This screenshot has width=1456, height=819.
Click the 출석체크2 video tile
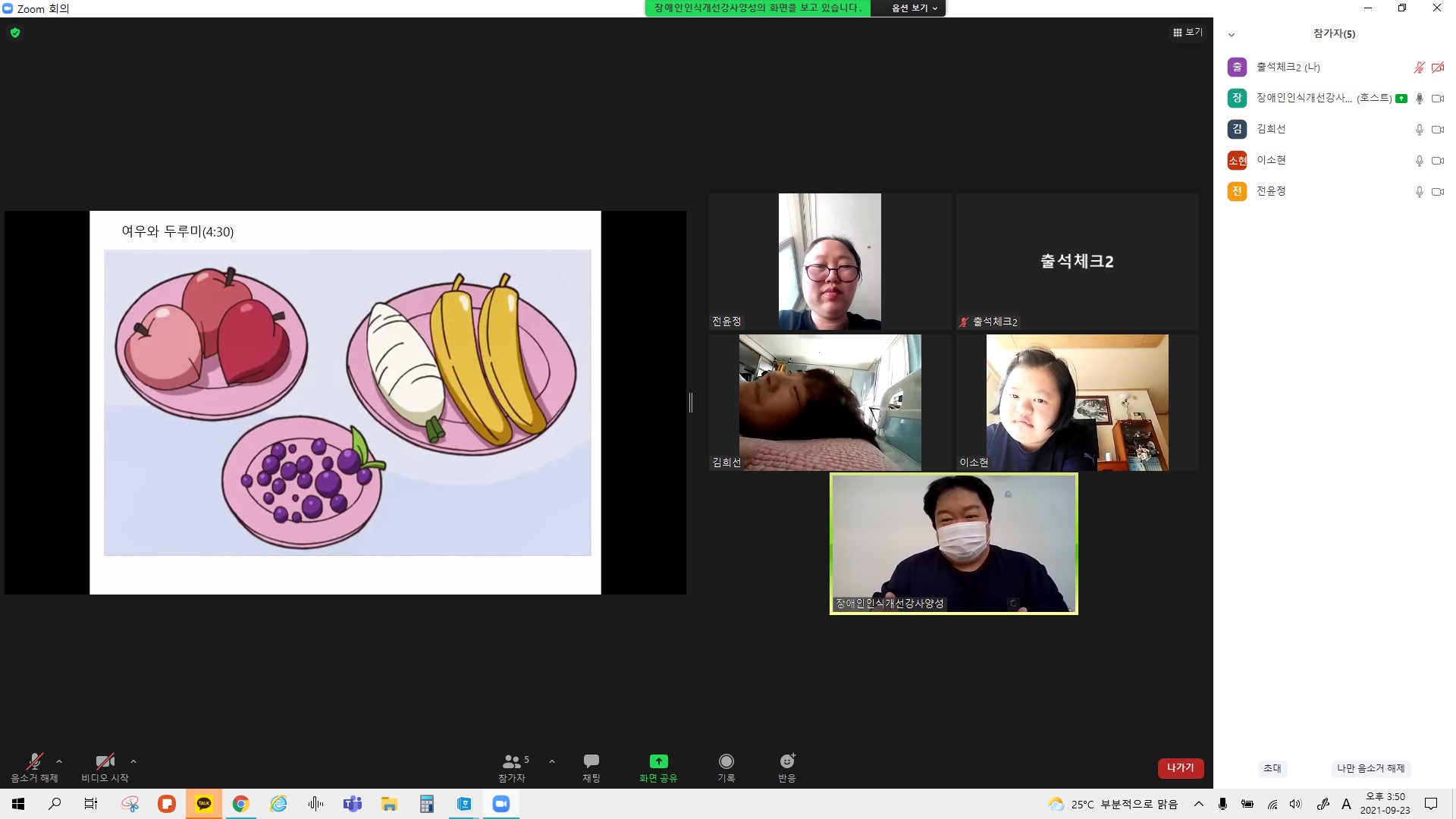[x=1077, y=262]
